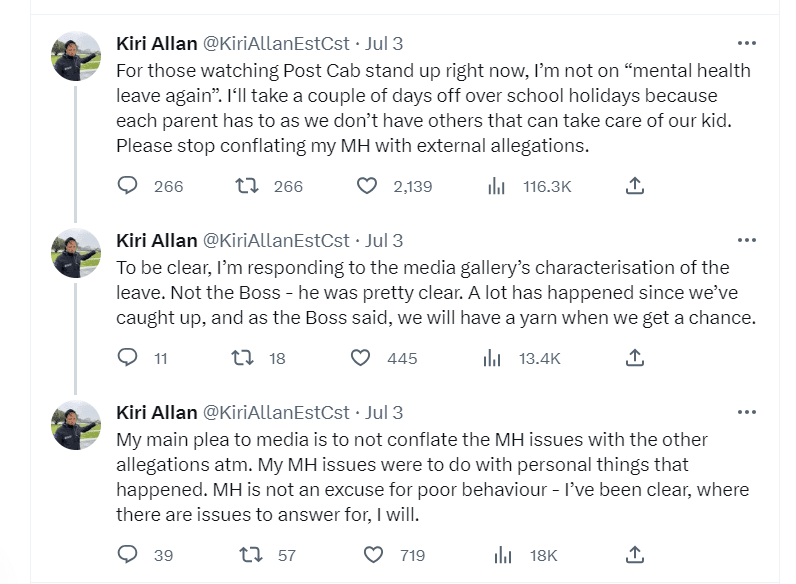
Task: Share the first tweet in thread
Action: [634, 186]
